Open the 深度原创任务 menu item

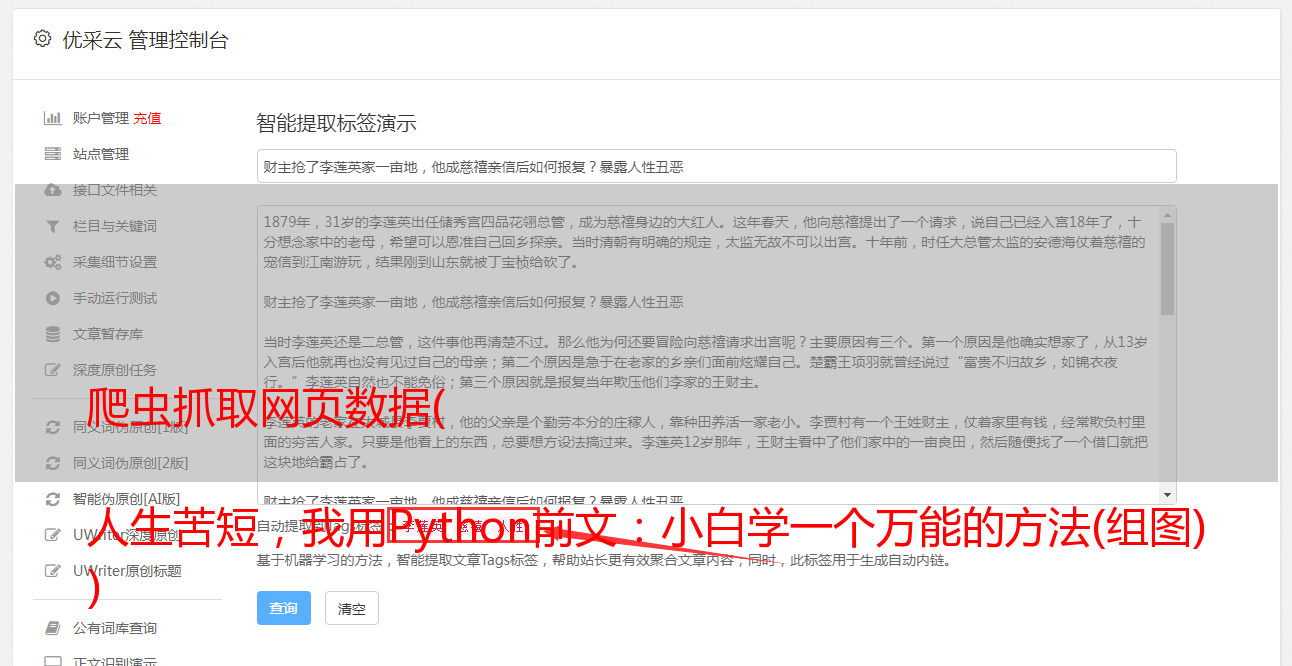pos(115,370)
